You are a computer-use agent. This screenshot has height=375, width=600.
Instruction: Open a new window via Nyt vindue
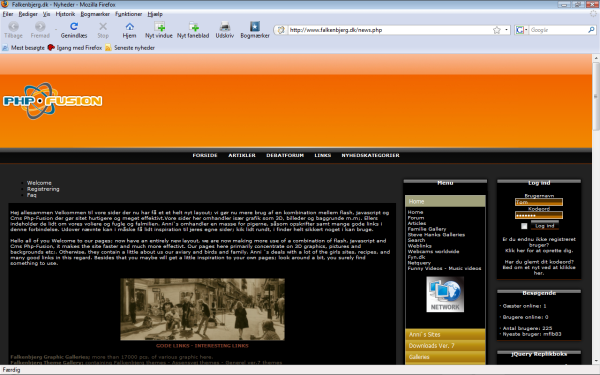(x=160, y=26)
